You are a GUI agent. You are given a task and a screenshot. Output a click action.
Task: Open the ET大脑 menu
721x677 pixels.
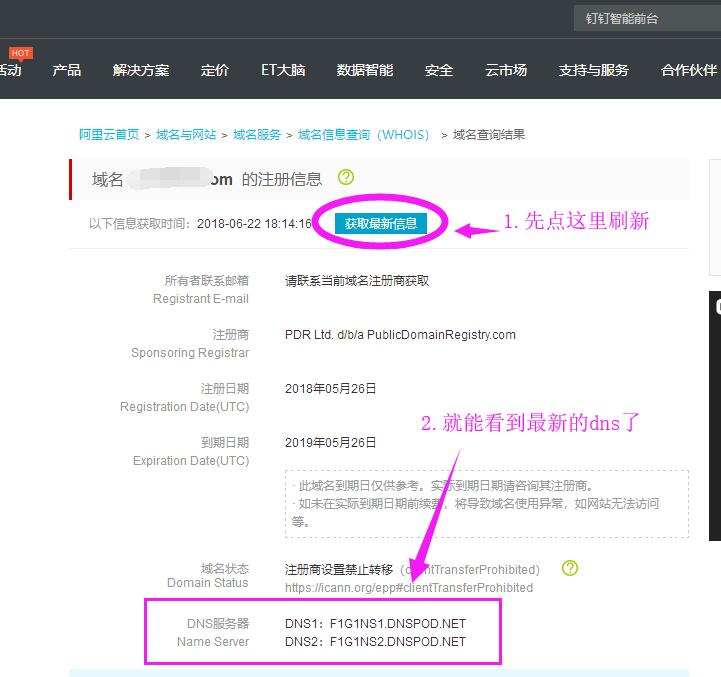pos(283,70)
